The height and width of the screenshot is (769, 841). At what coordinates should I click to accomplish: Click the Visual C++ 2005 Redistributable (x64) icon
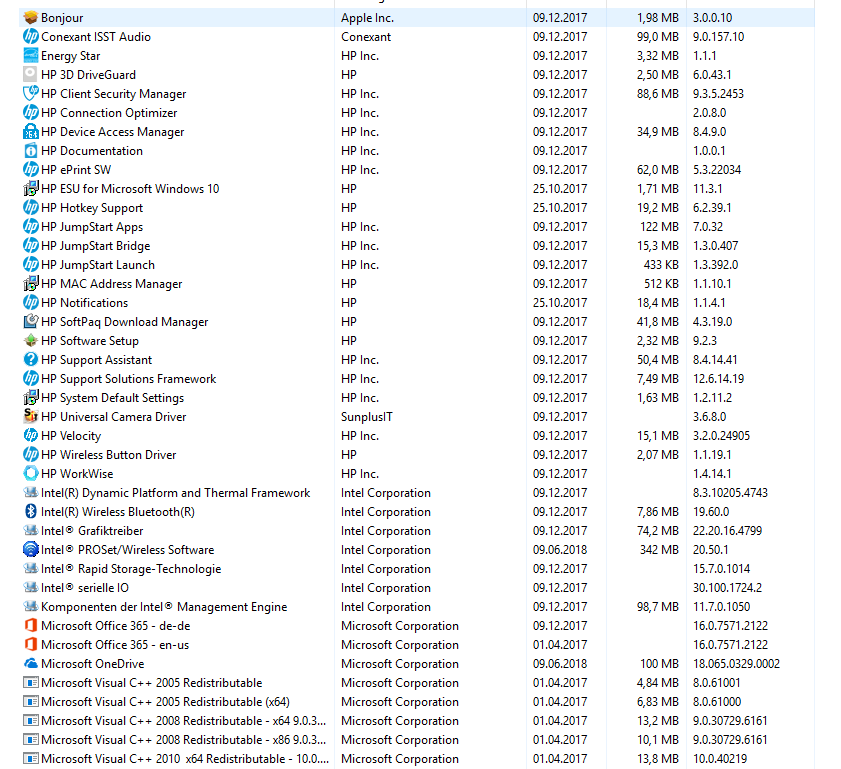31,701
